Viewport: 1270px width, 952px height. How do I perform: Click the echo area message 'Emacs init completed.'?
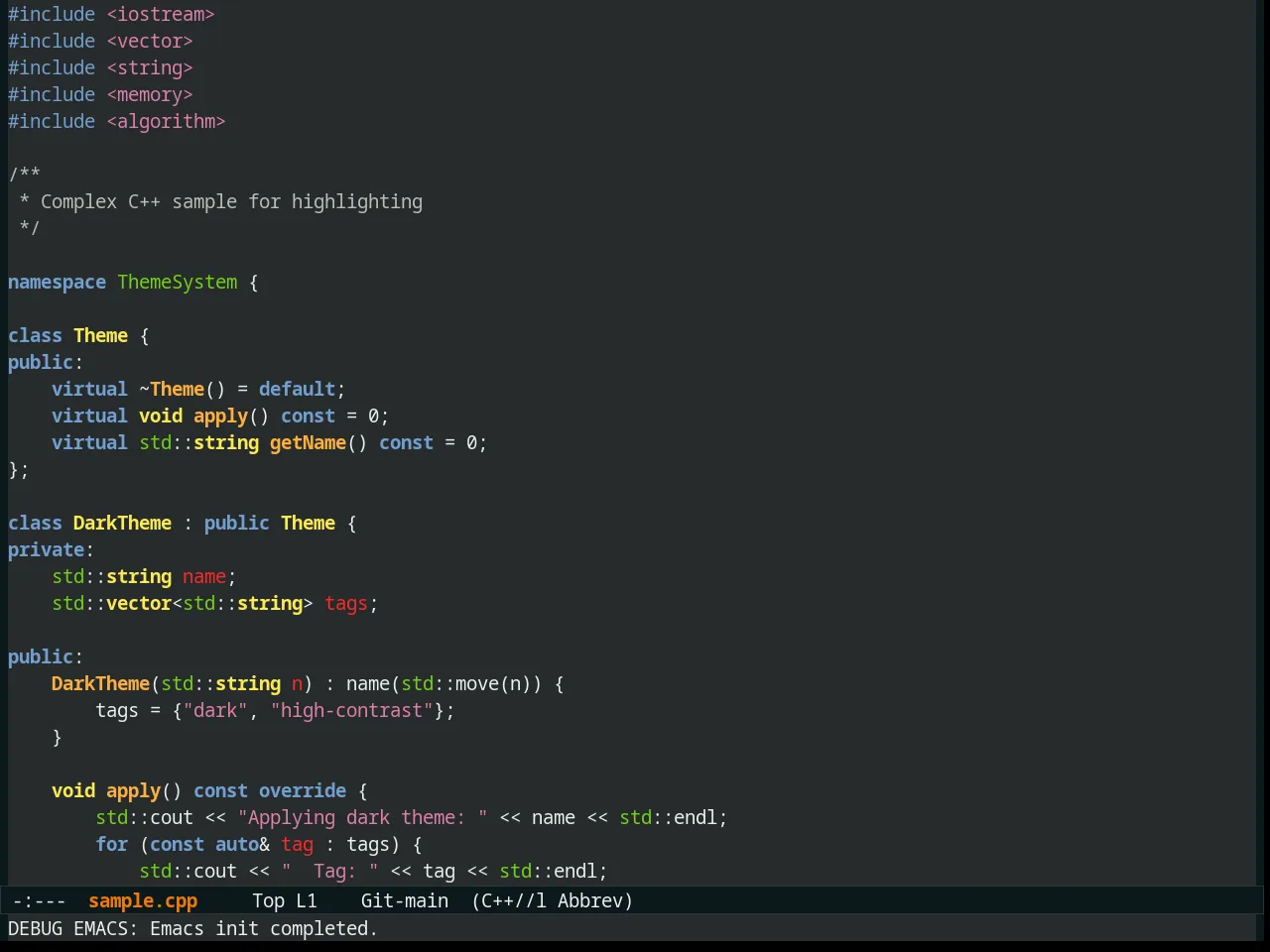point(264,928)
